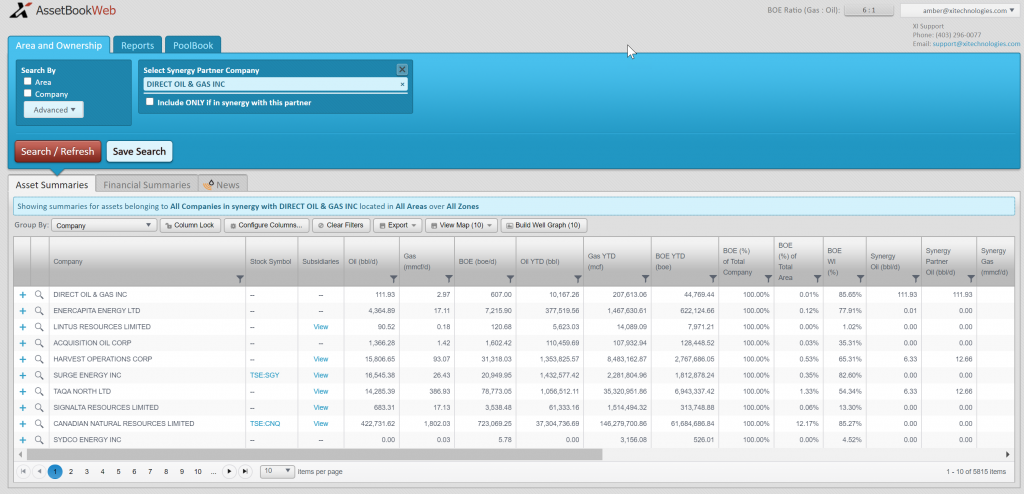Open the BOE YTD column filter icon
The height and width of the screenshot is (494, 1024).
click(x=713, y=279)
